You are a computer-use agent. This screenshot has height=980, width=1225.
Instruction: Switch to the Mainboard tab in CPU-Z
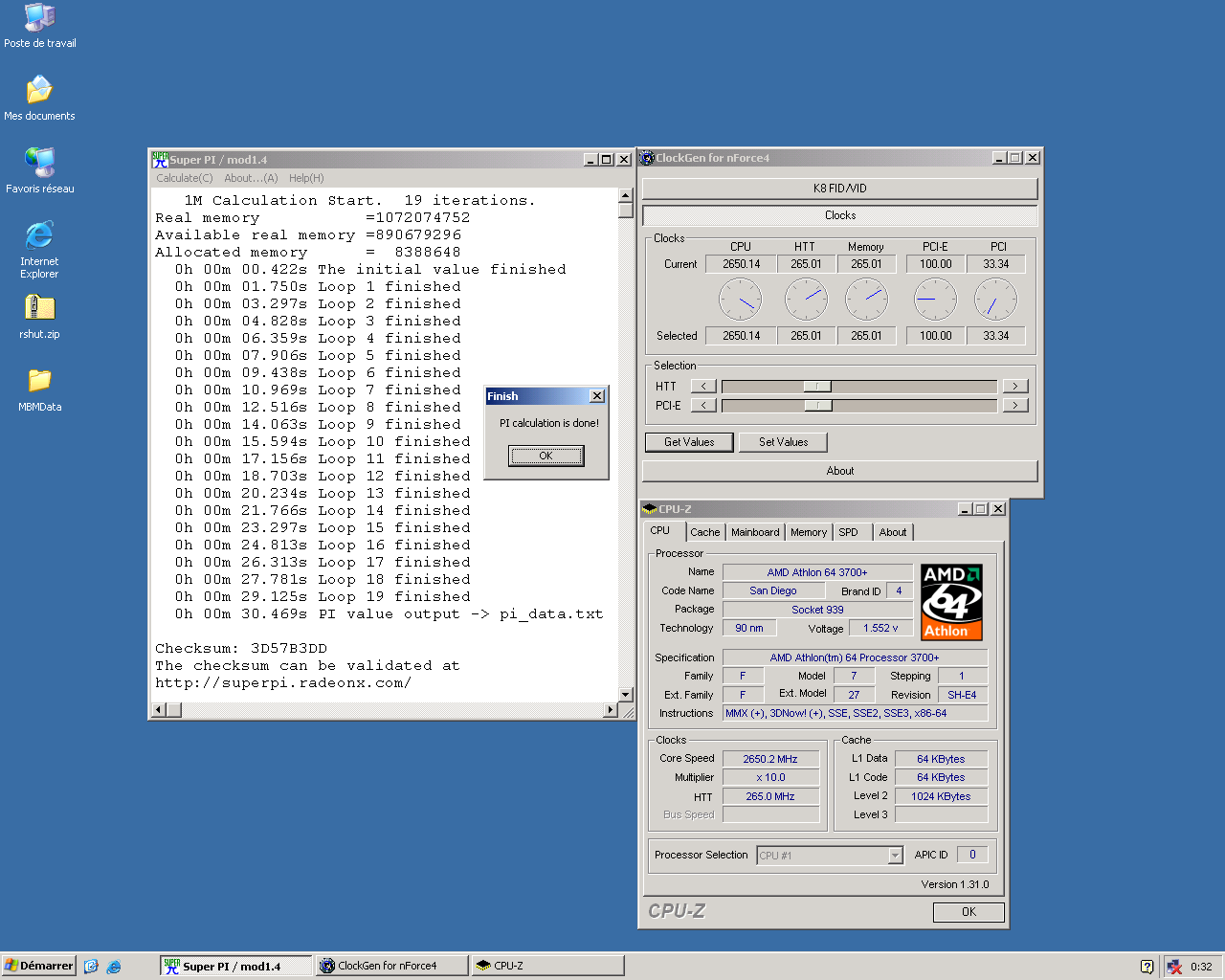[x=754, y=532]
